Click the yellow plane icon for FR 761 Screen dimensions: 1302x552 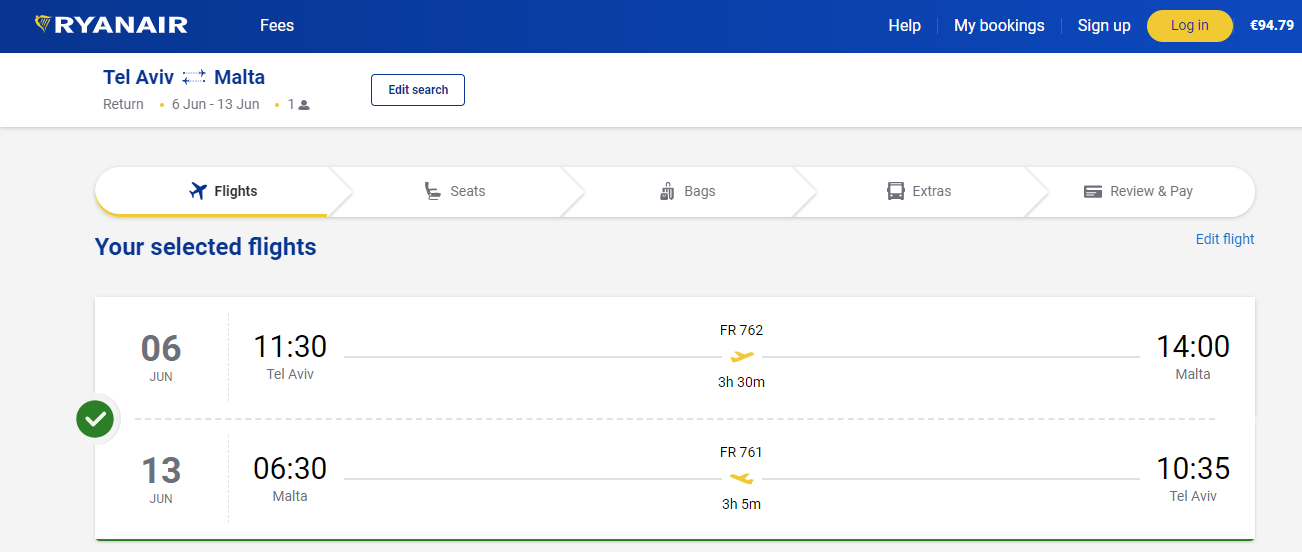[x=741, y=479]
